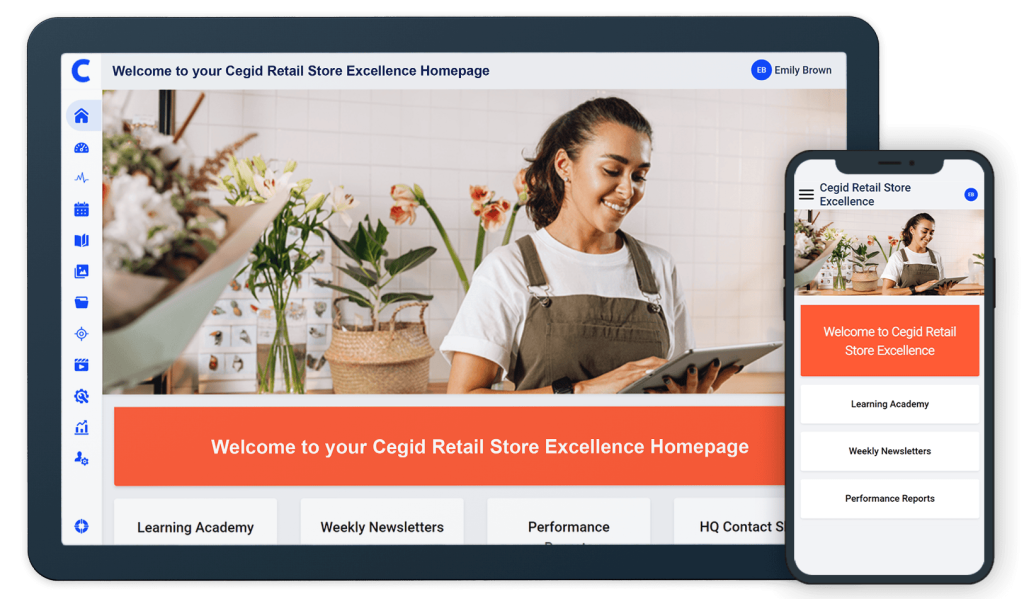This screenshot has width=1024, height=599.
Task: Click the crosshair target icon in sidebar
Action: point(82,334)
